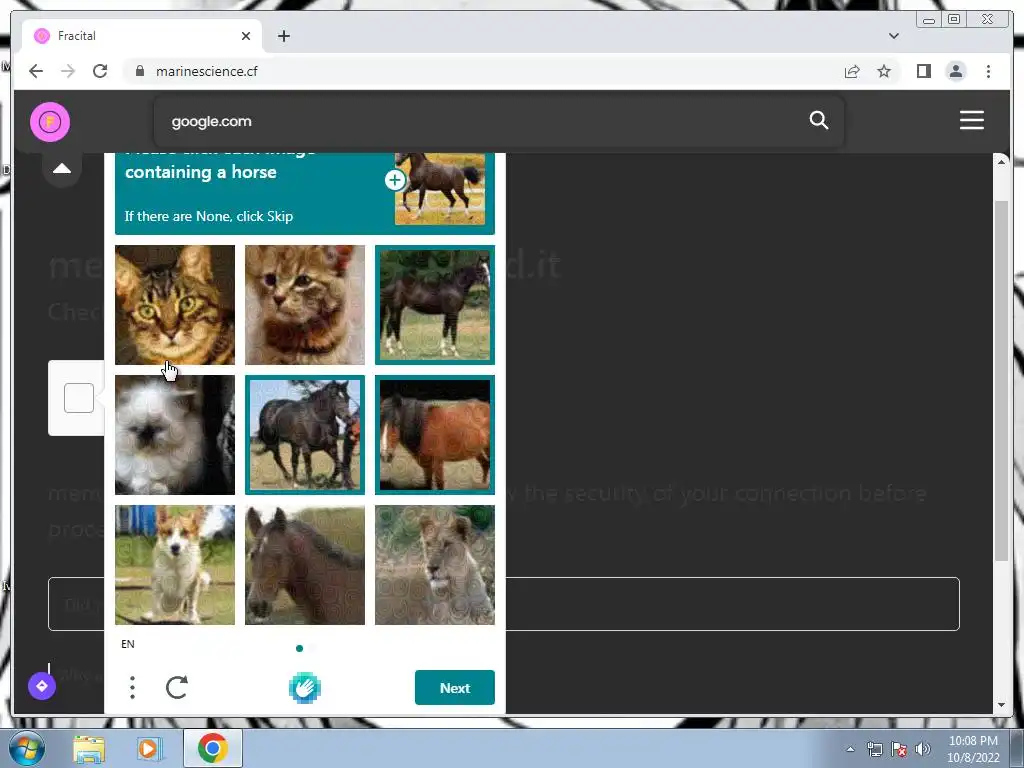The image size is (1024, 768).
Task: Tick the captcha verification checkbox
Action: pos(79,398)
